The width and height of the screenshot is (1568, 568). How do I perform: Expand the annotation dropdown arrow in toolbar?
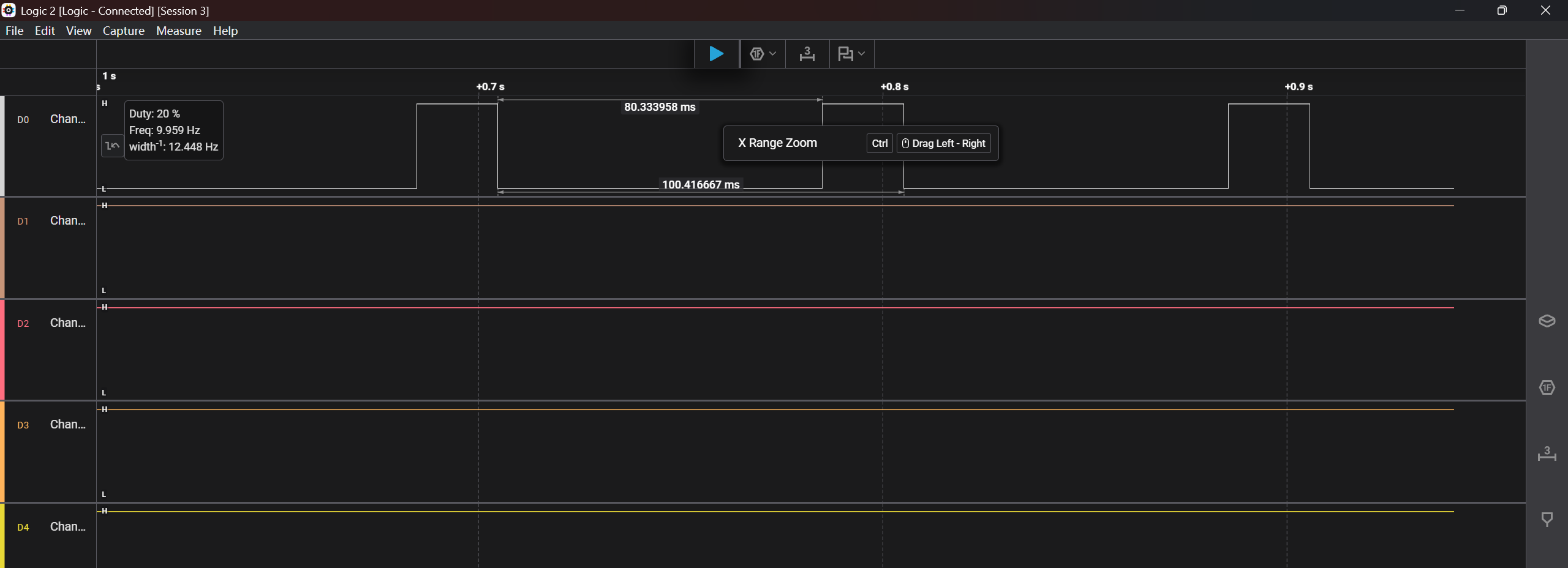click(x=862, y=54)
